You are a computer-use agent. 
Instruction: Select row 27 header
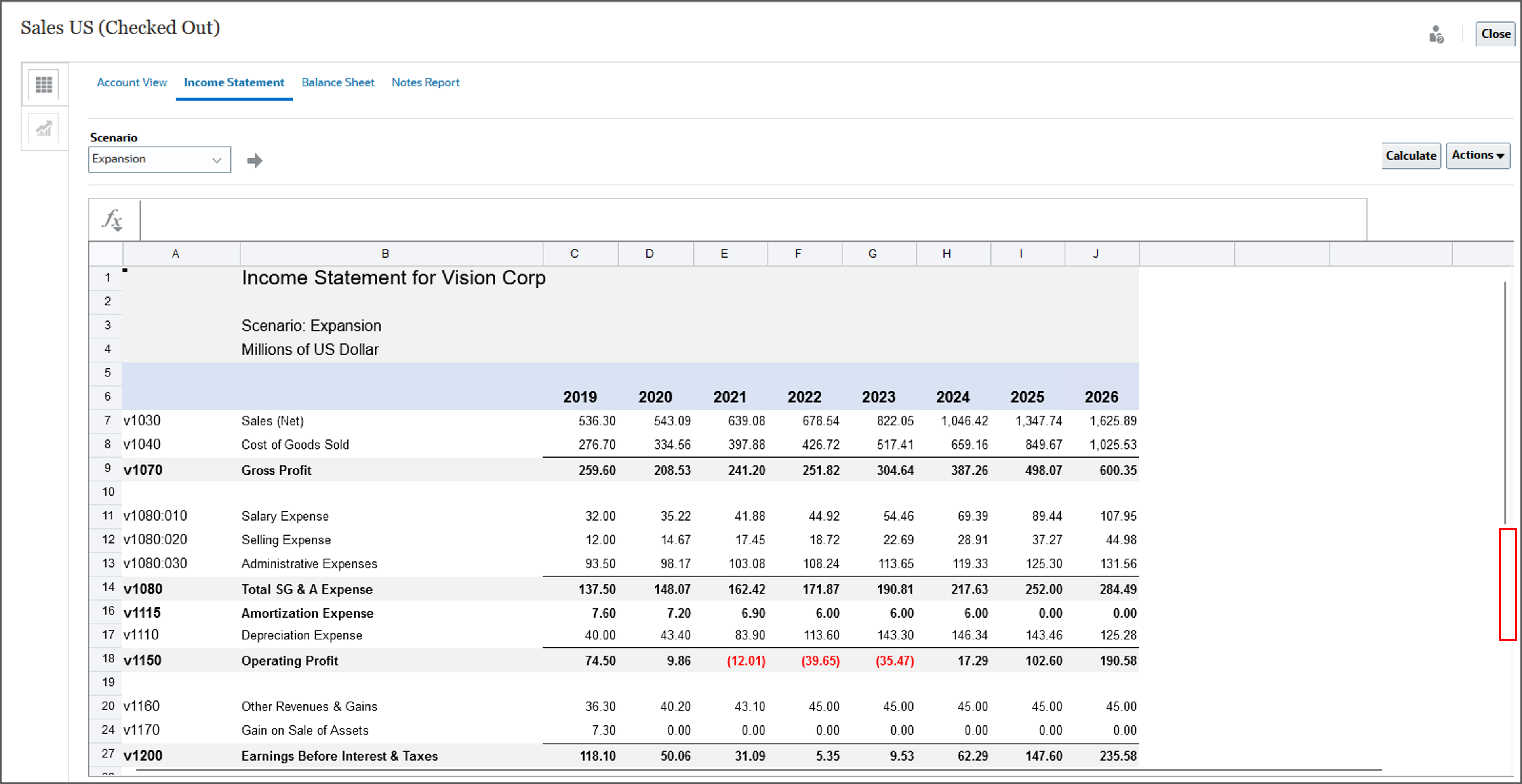106,755
